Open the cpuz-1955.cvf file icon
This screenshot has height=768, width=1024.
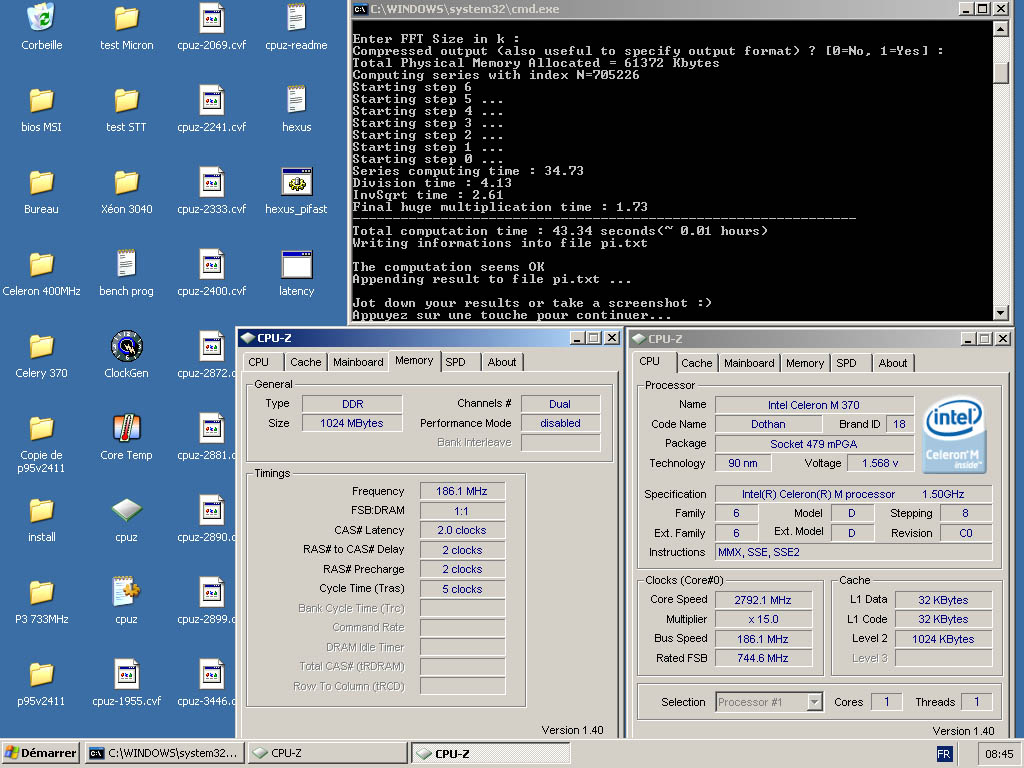[126, 675]
